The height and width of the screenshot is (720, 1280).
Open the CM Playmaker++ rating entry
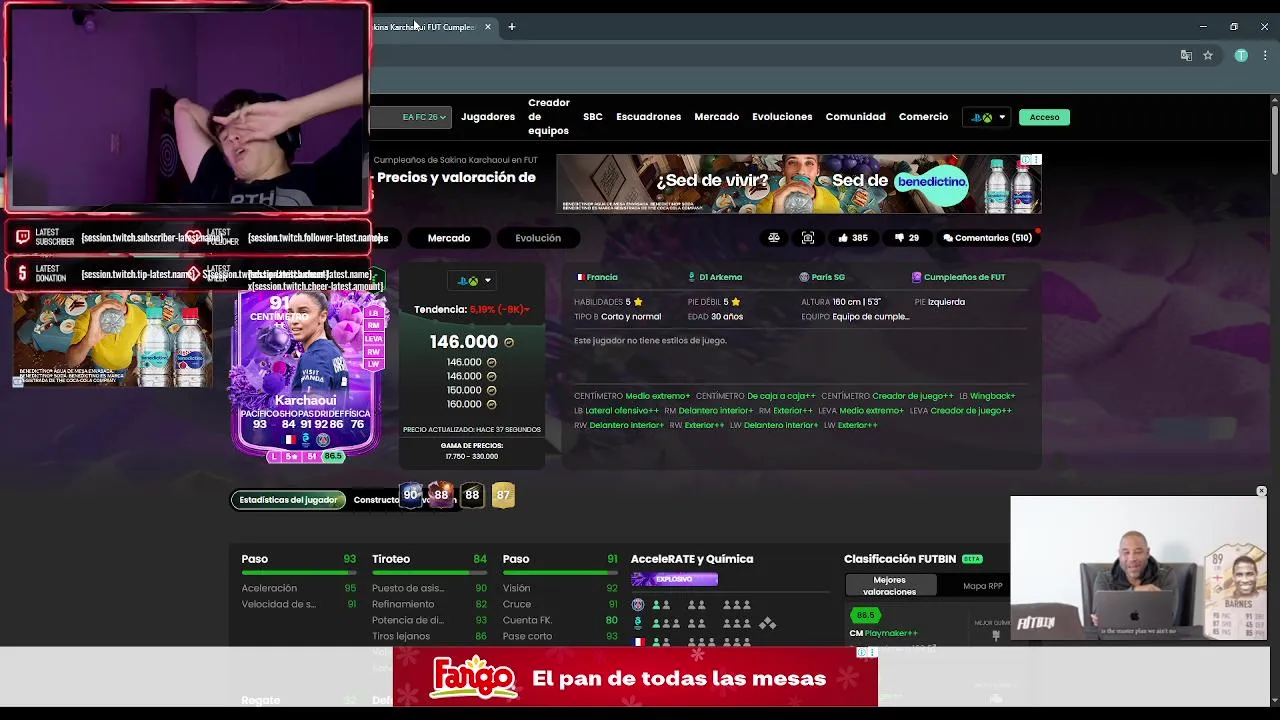883,633
